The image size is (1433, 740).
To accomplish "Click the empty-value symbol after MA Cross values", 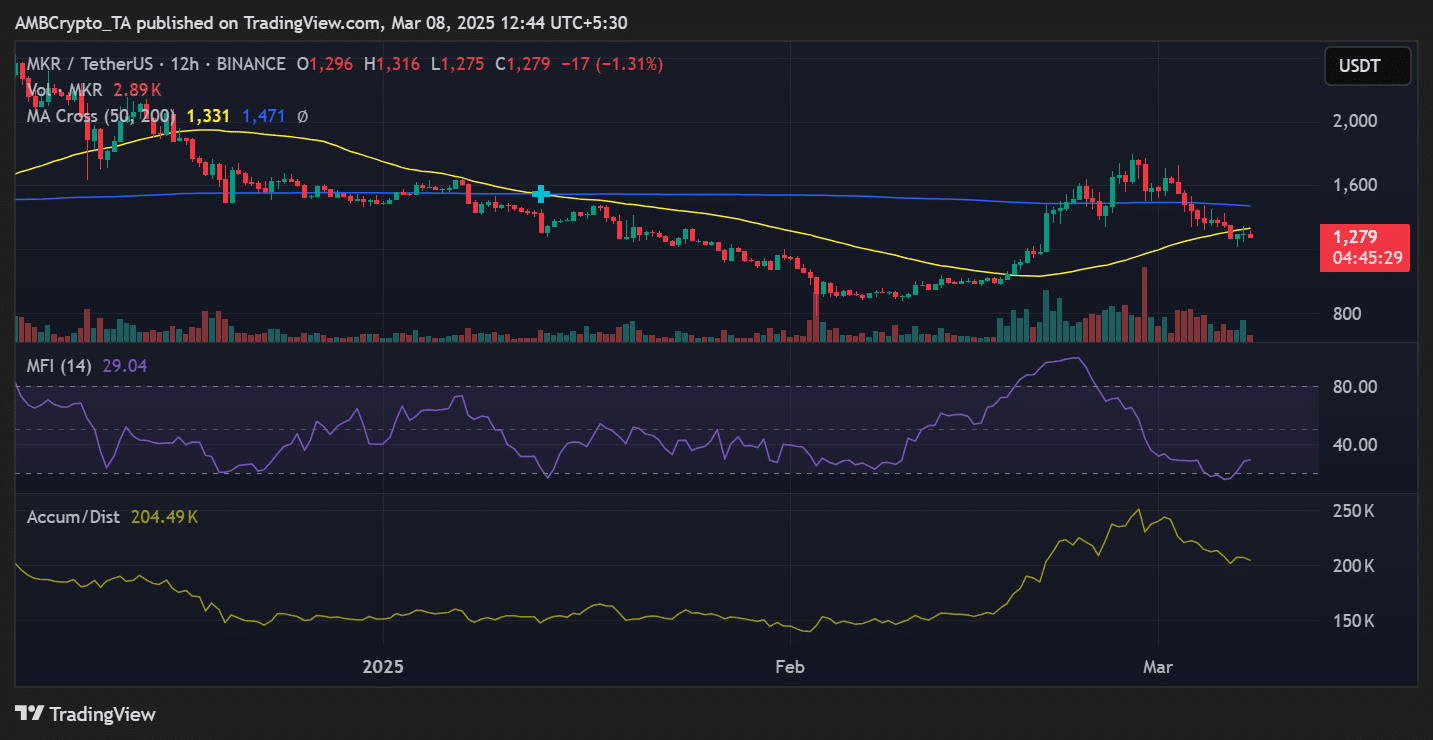I will 303,116.
